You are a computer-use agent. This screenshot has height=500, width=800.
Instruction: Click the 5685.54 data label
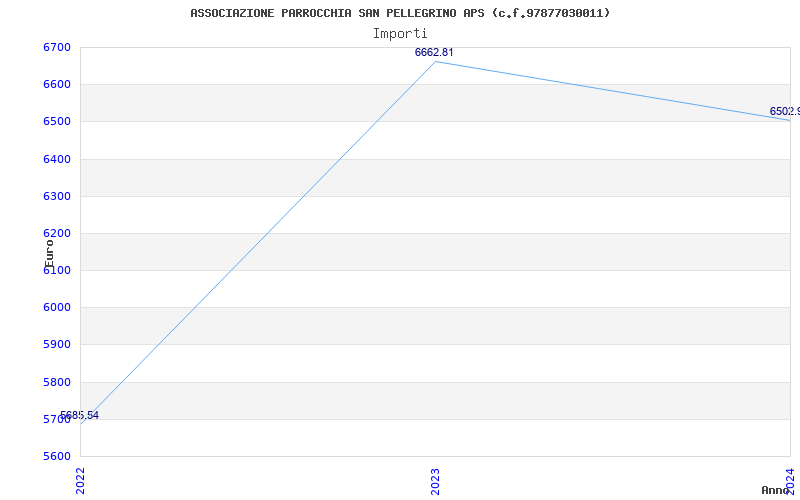80,415
